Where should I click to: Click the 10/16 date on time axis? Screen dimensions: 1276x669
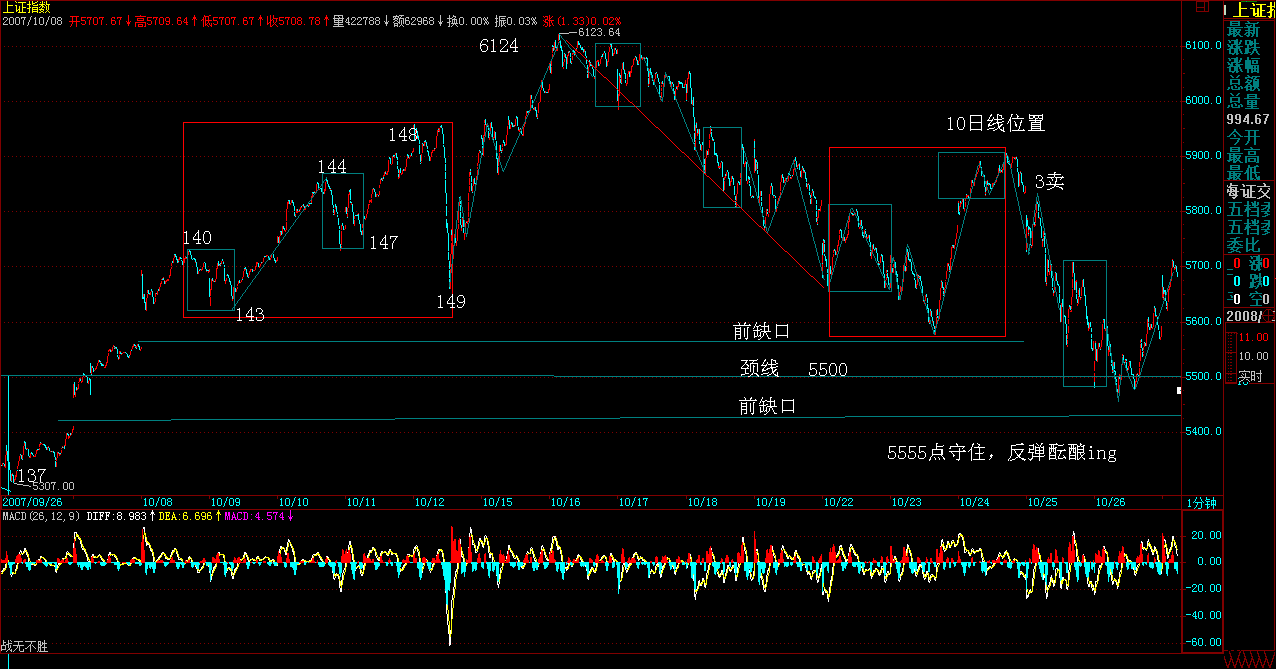coord(565,502)
